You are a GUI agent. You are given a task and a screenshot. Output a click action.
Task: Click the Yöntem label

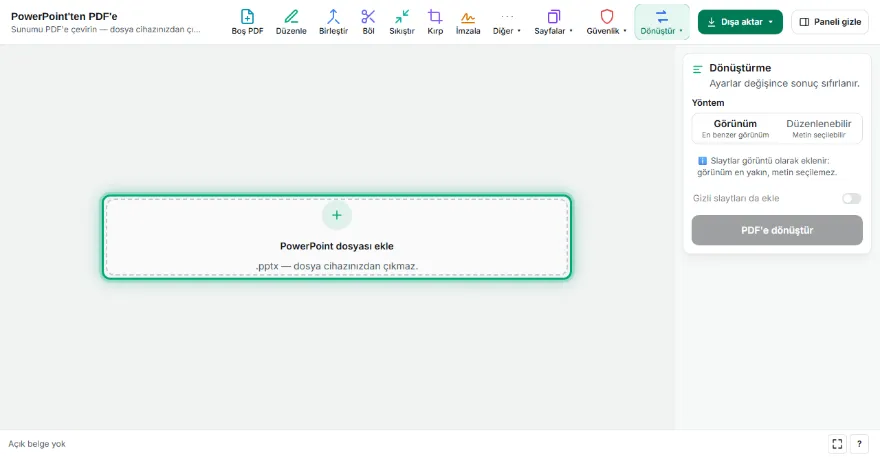coord(708,103)
